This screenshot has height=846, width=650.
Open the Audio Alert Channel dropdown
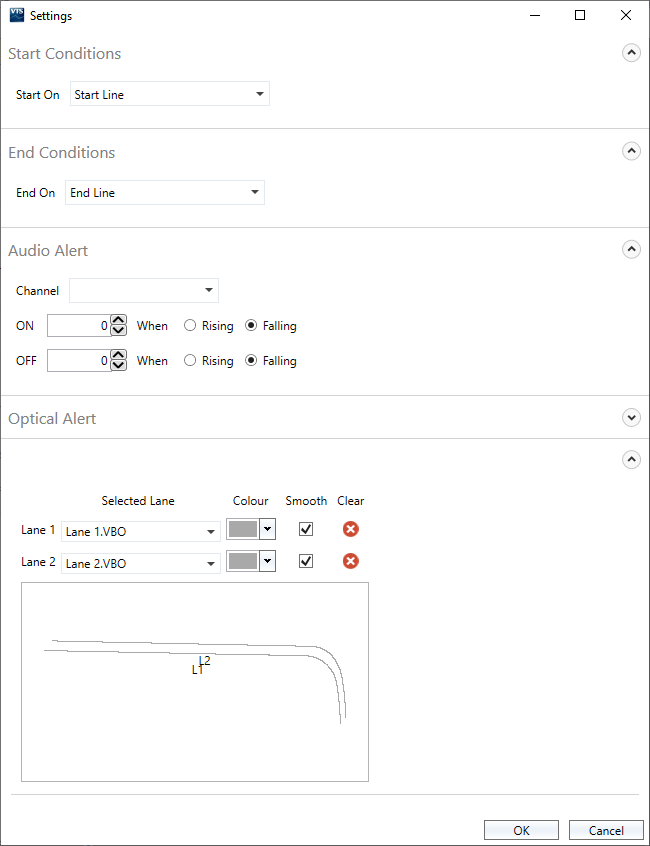coord(143,291)
